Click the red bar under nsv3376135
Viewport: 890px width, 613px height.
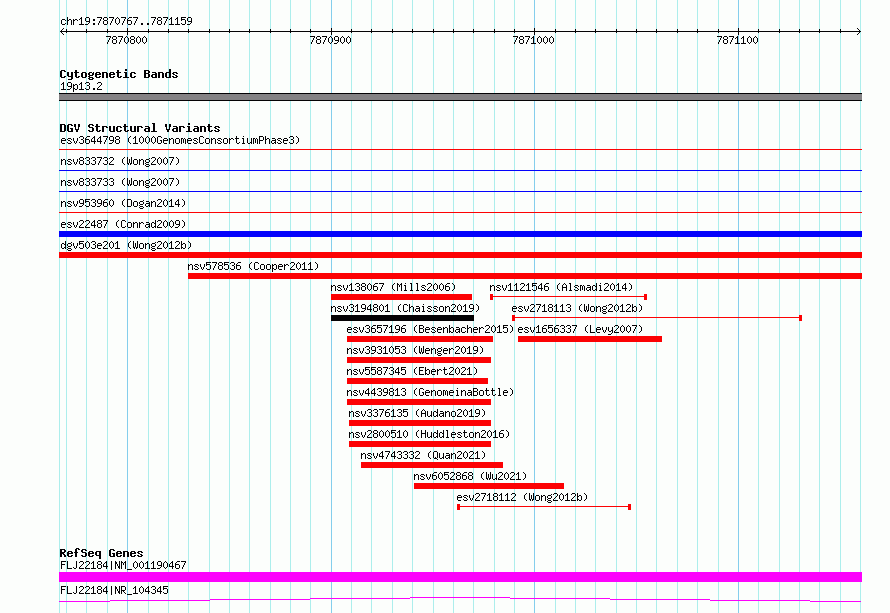420,423
